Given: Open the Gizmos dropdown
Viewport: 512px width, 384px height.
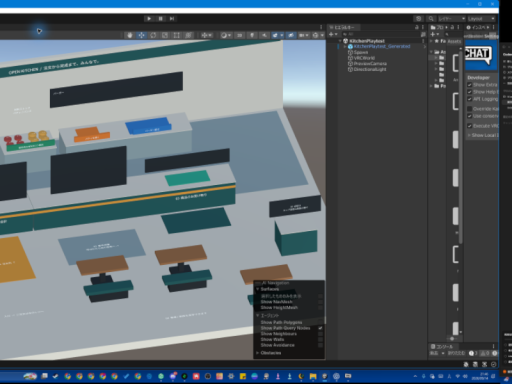Looking at the screenshot, I should pos(318,35).
